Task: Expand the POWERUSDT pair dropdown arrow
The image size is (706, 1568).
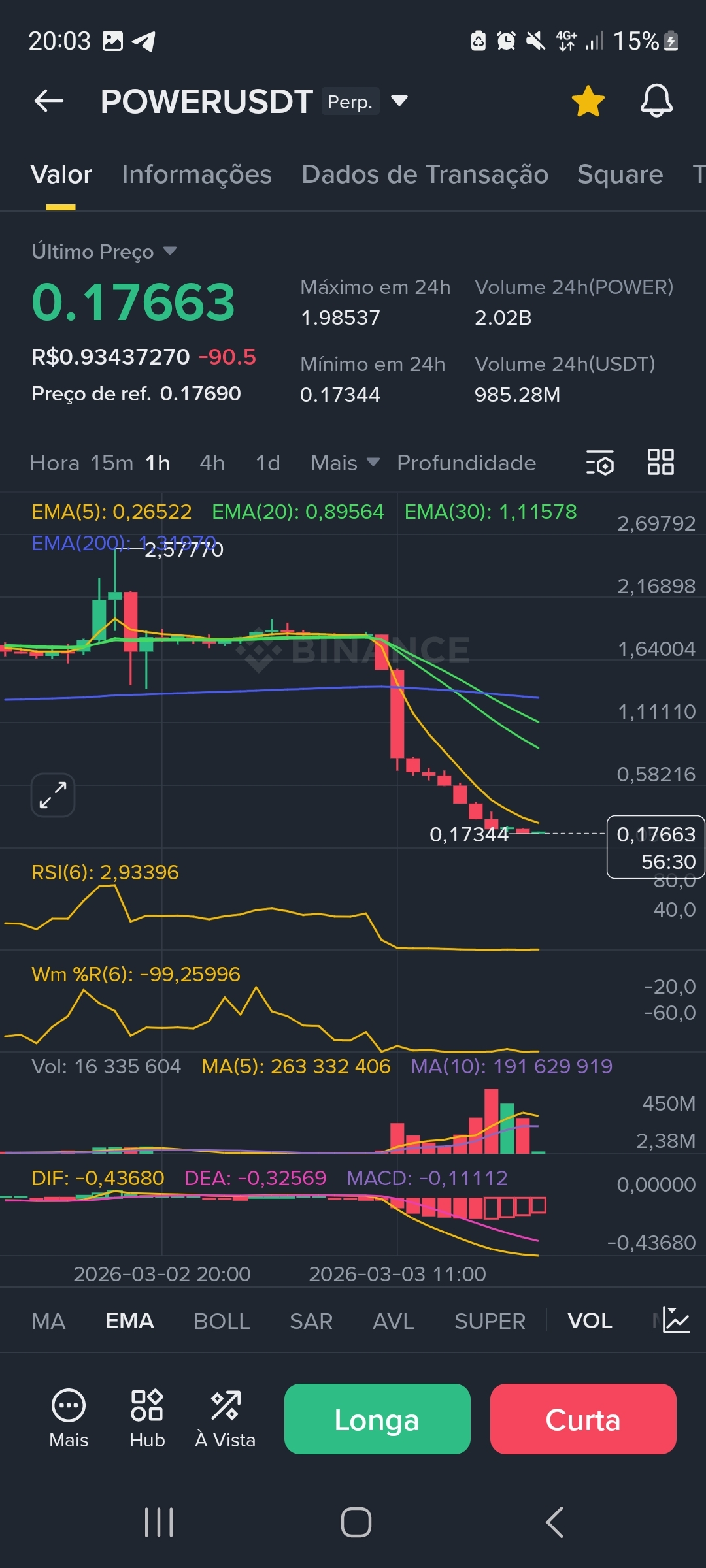Action: point(399,101)
